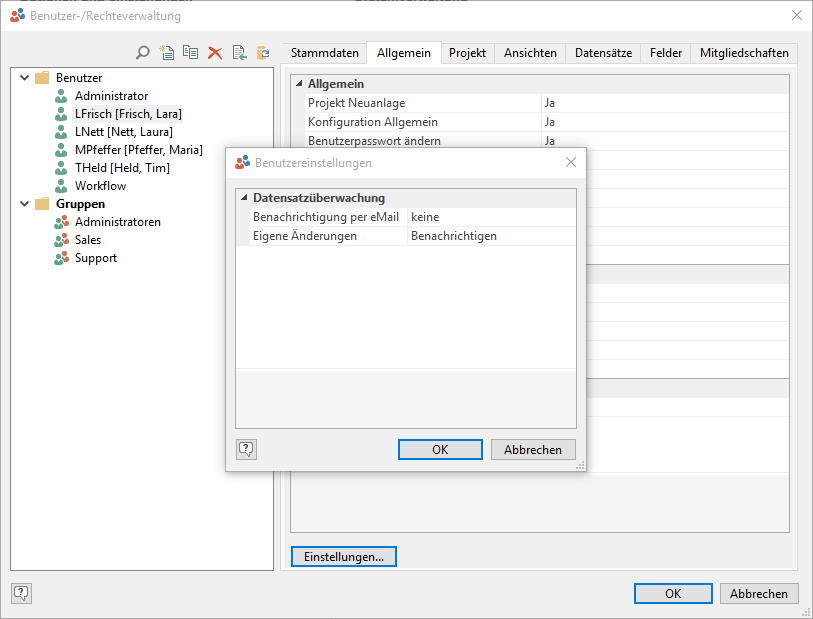Image resolution: width=813 pixels, height=619 pixels.
Task: Click the copy entry toolbar icon
Action: [190, 53]
